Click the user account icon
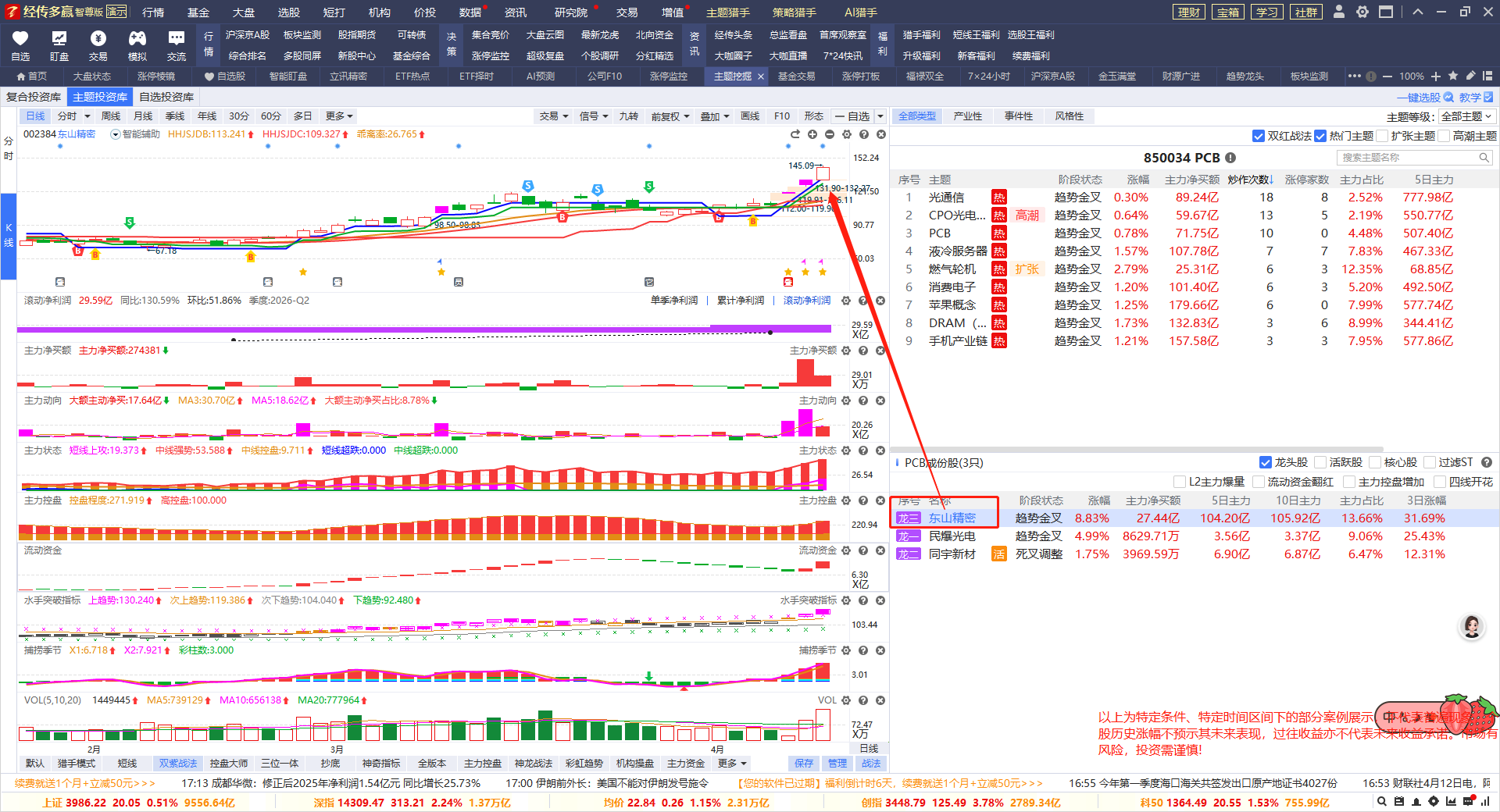Screen dimensions: 1500x812 click(x=1339, y=12)
